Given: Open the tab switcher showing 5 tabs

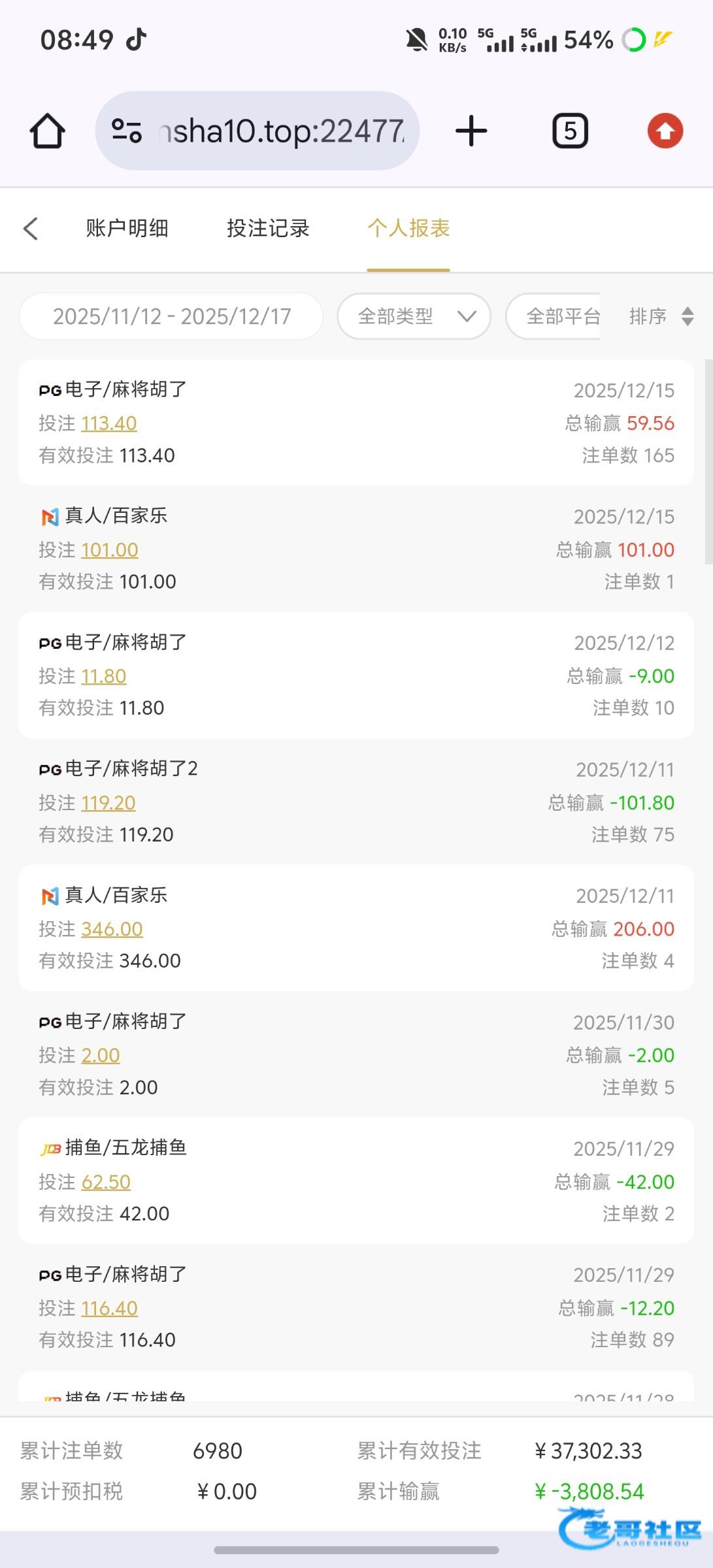Looking at the screenshot, I should coord(571,131).
